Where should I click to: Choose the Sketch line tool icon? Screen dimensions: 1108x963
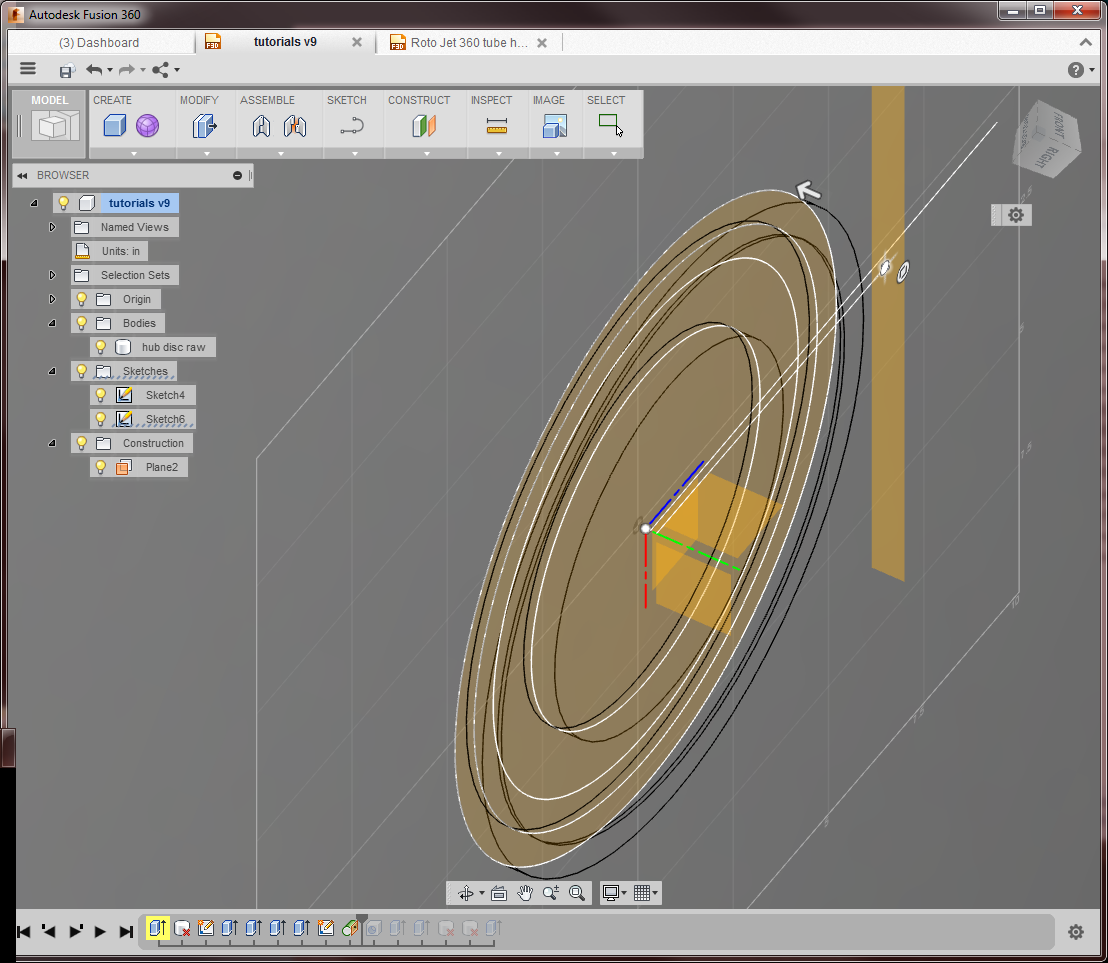click(352, 126)
